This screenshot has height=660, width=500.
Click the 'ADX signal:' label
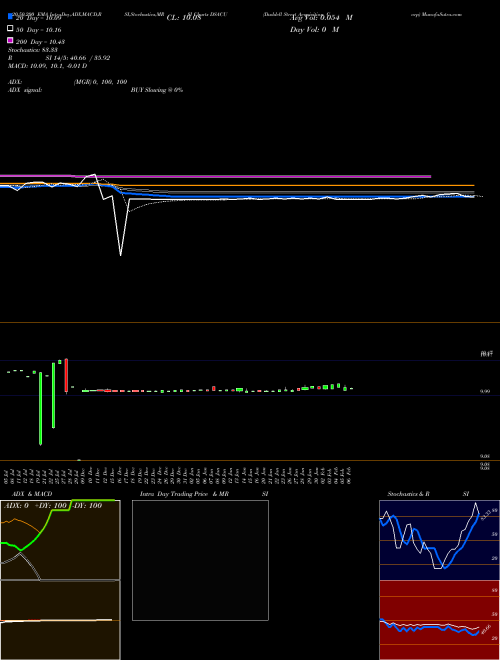click(x=25, y=90)
